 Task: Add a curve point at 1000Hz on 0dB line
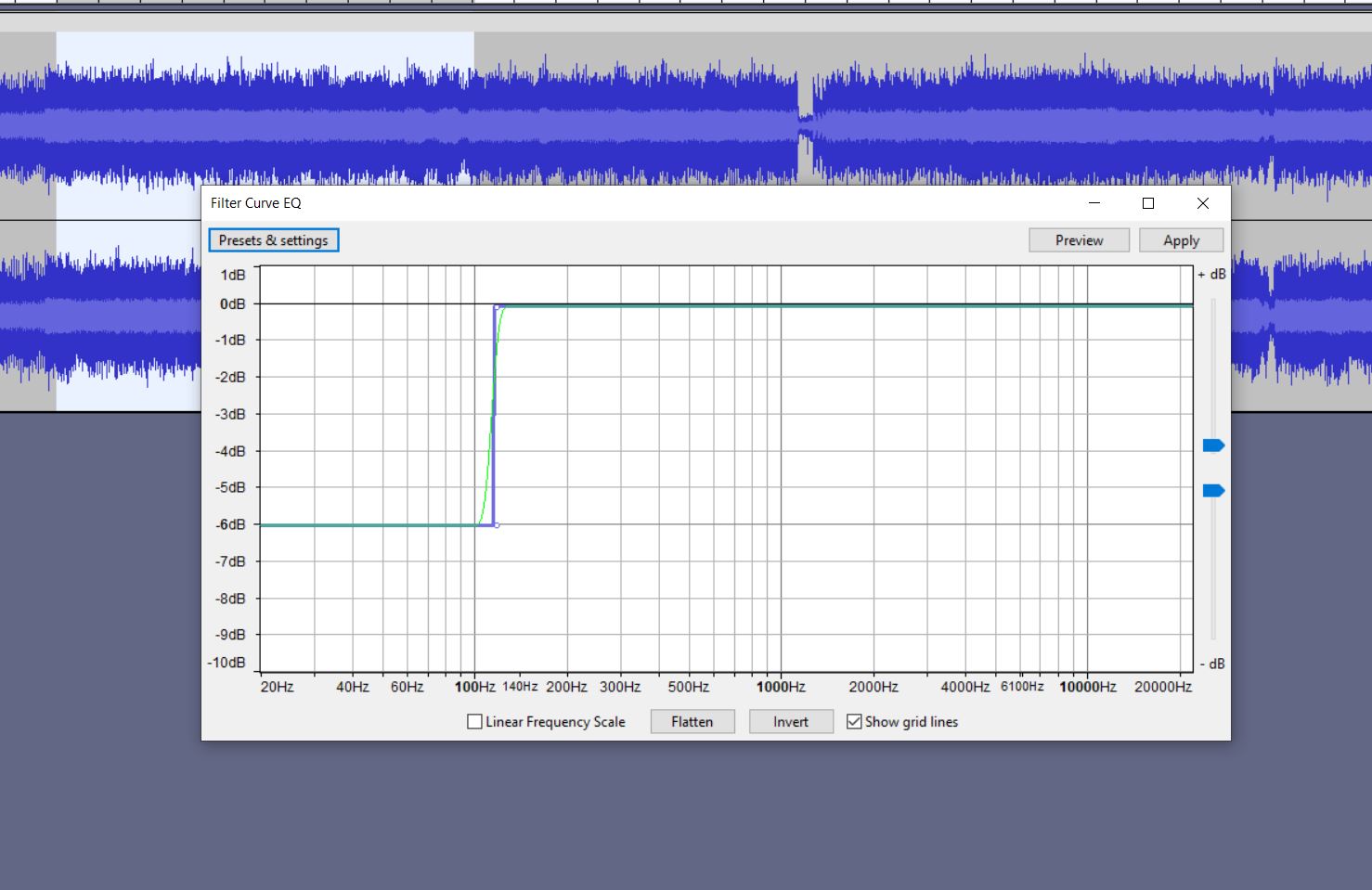point(781,304)
